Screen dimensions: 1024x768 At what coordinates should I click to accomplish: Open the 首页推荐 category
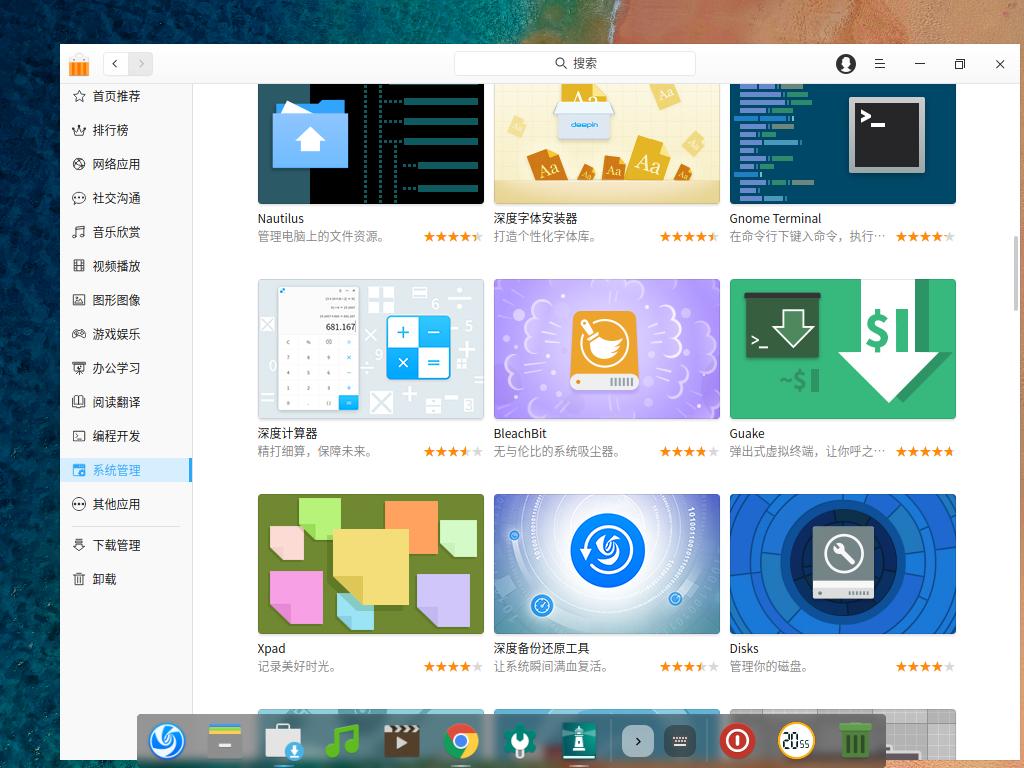point(116,96)
